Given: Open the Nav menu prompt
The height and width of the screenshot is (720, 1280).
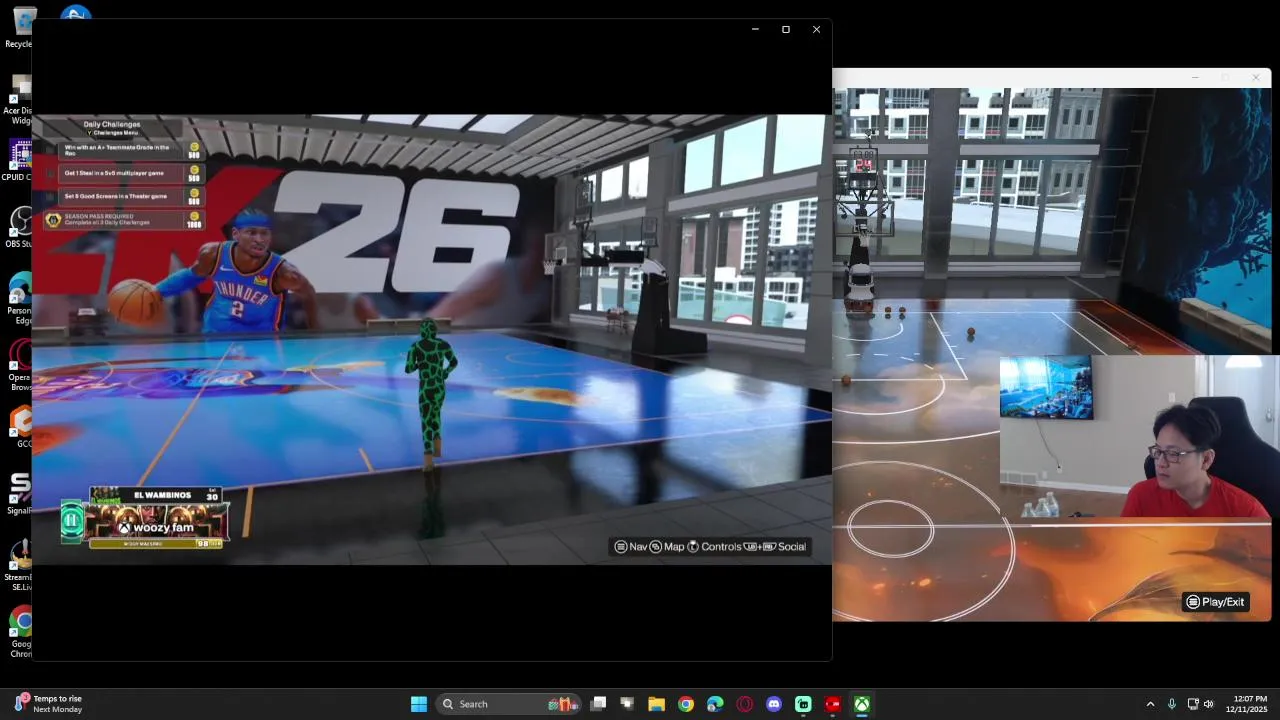Looking at the screenshot, I should 630,547.
